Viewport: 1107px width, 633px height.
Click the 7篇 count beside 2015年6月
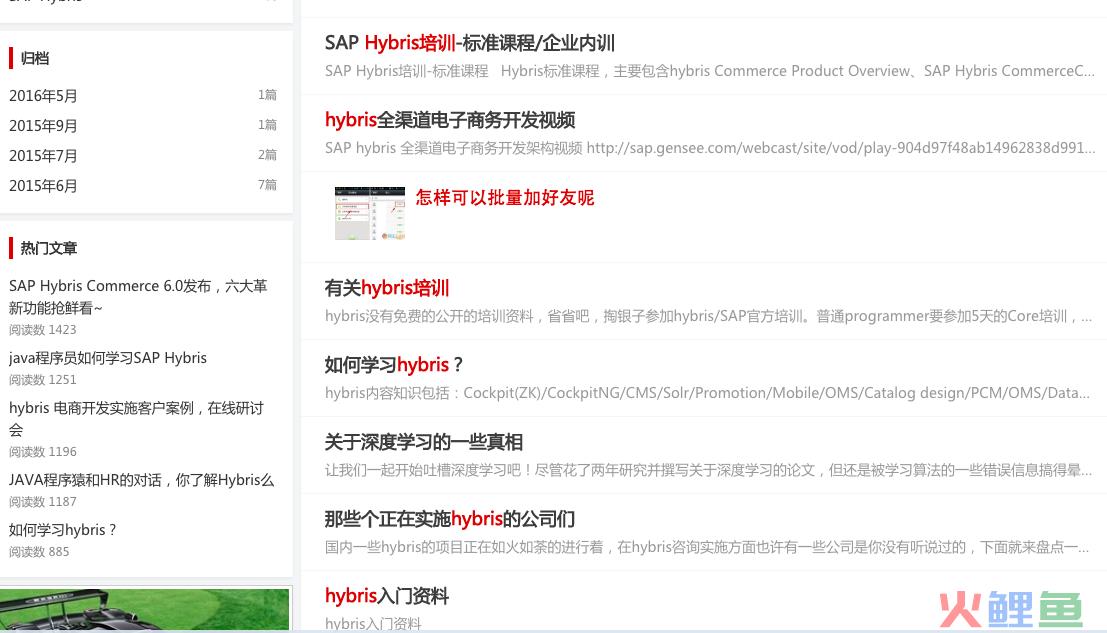coord(268,185)
